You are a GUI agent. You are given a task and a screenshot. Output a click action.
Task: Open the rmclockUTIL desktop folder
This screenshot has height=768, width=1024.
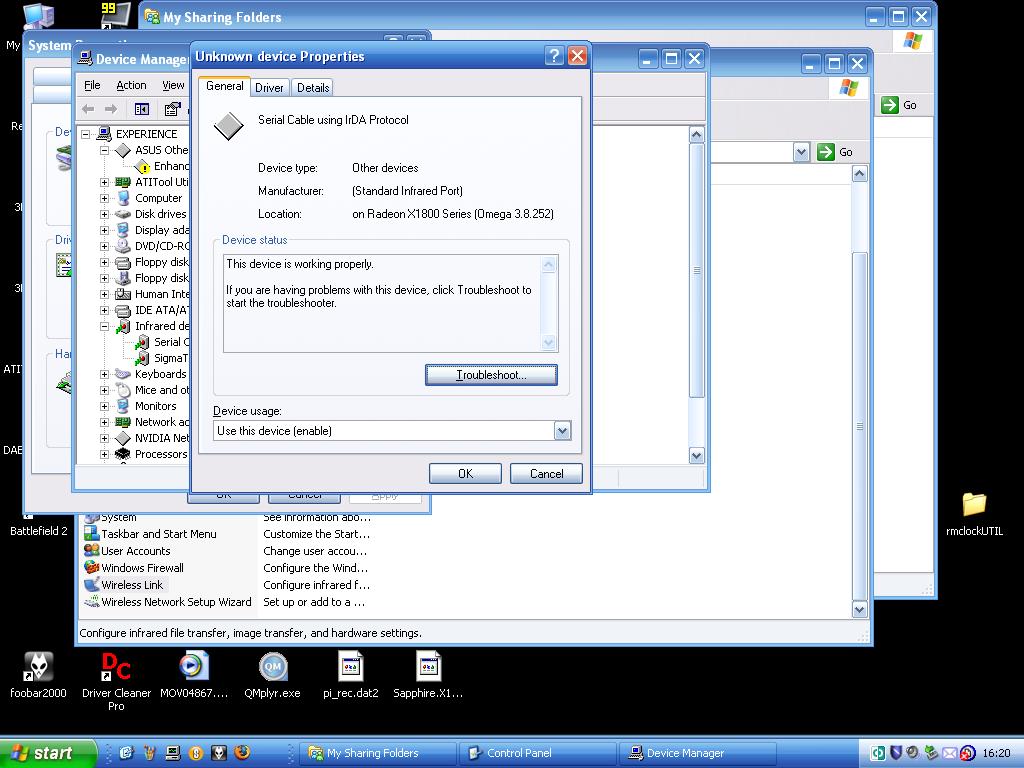click(973, 505)
